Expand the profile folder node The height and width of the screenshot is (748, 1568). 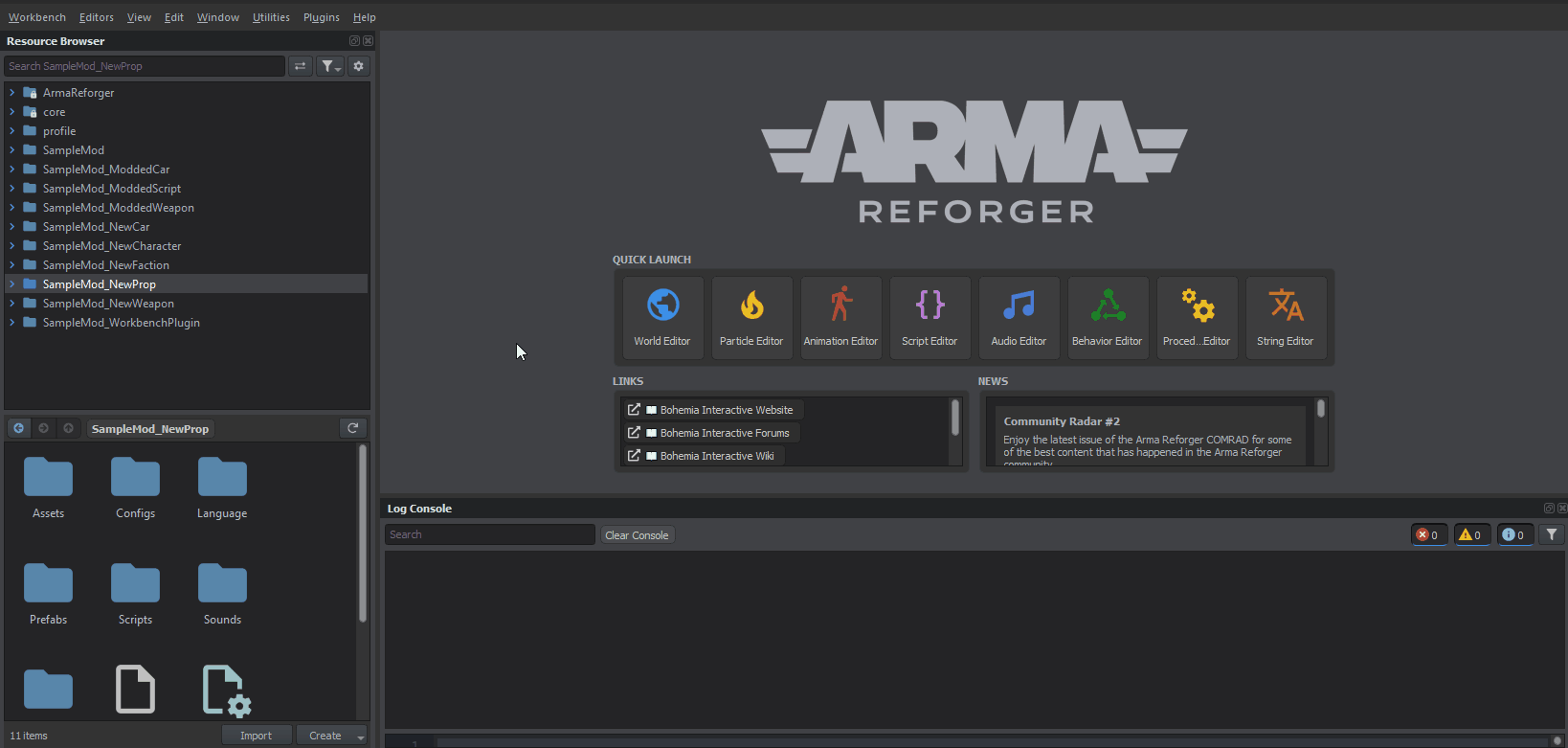(x=11, y=131)
